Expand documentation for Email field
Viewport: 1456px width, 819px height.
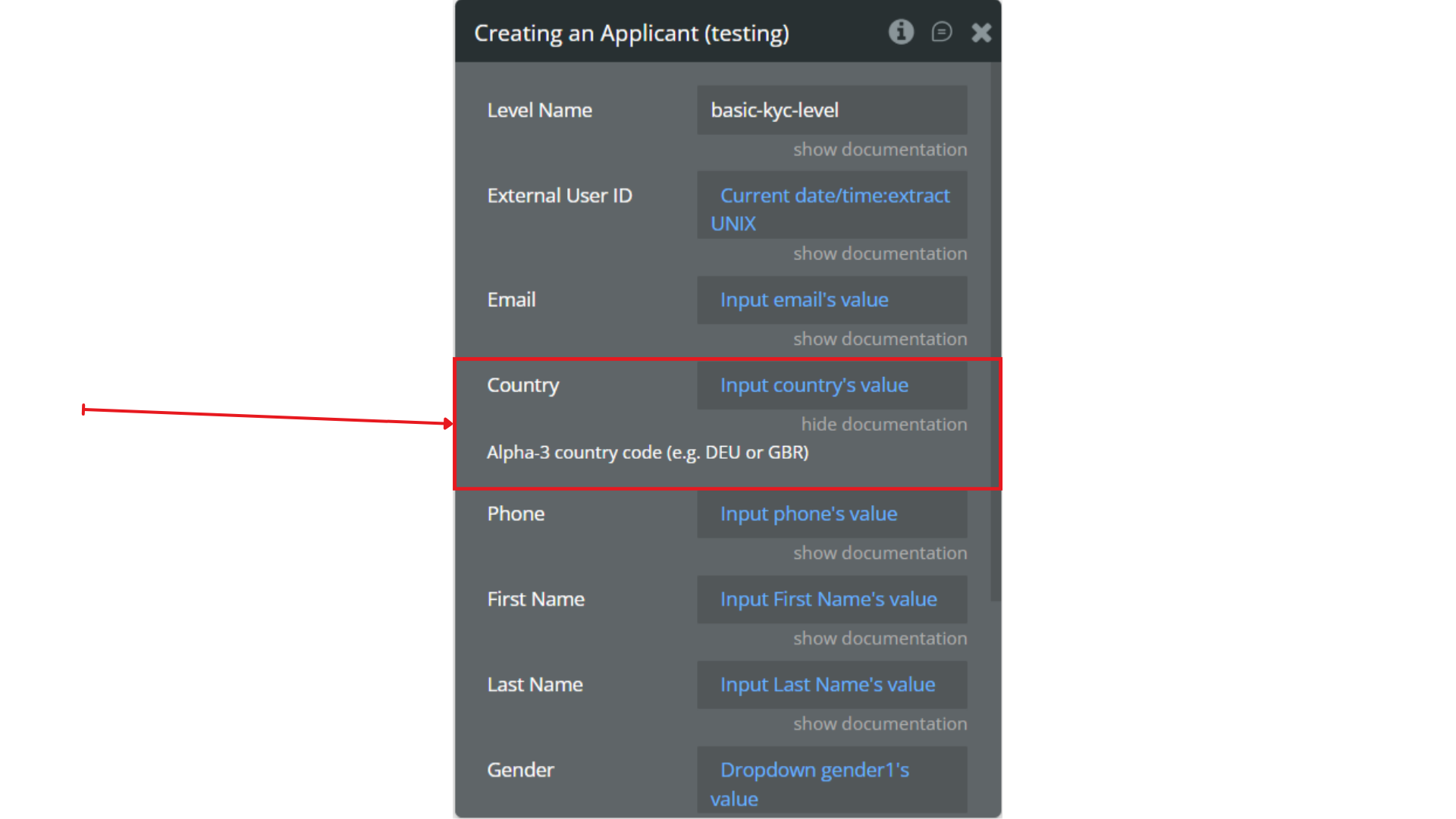(880, 339)
